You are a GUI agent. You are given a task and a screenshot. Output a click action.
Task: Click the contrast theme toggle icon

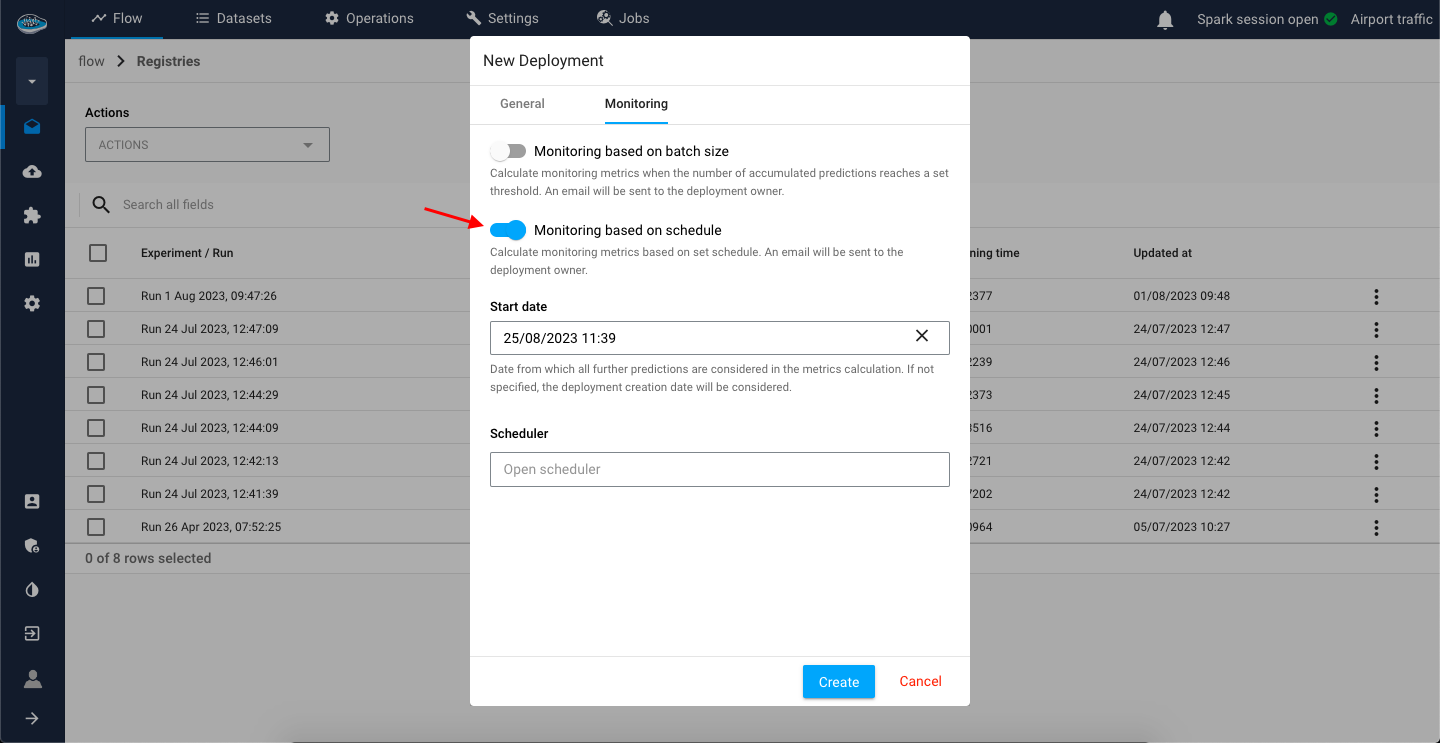[x=32, y=590]
